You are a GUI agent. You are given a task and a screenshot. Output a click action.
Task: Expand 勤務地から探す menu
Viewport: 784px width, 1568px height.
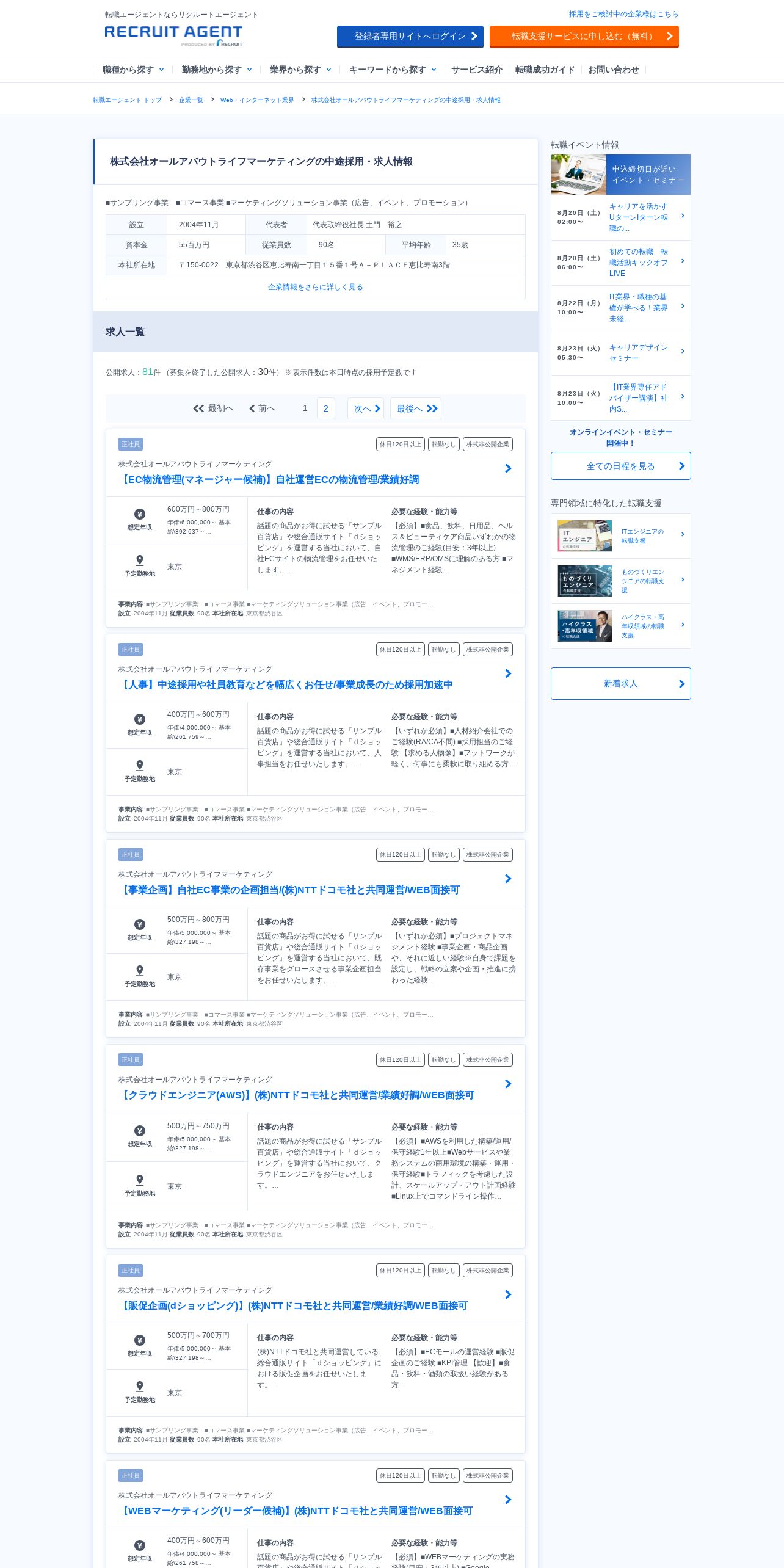pos(216,70)
